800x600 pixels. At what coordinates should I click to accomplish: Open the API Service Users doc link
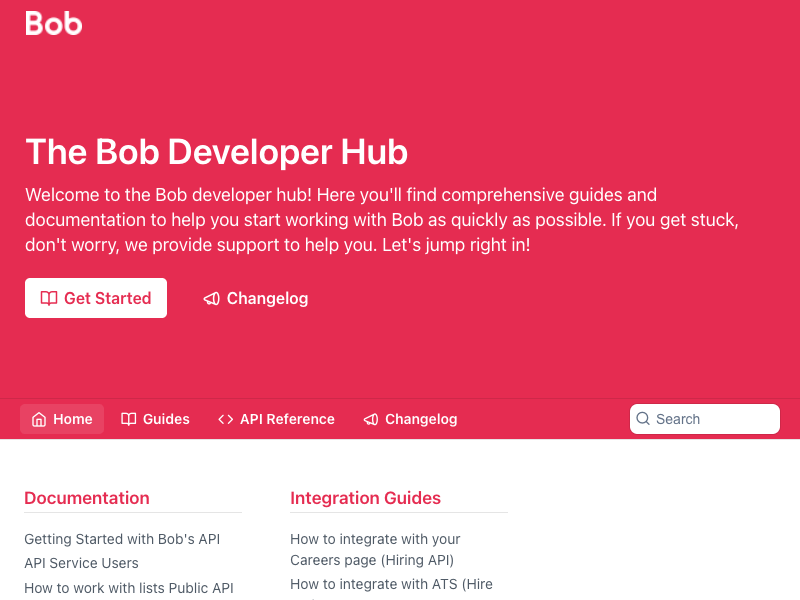(x=81, y=563)
